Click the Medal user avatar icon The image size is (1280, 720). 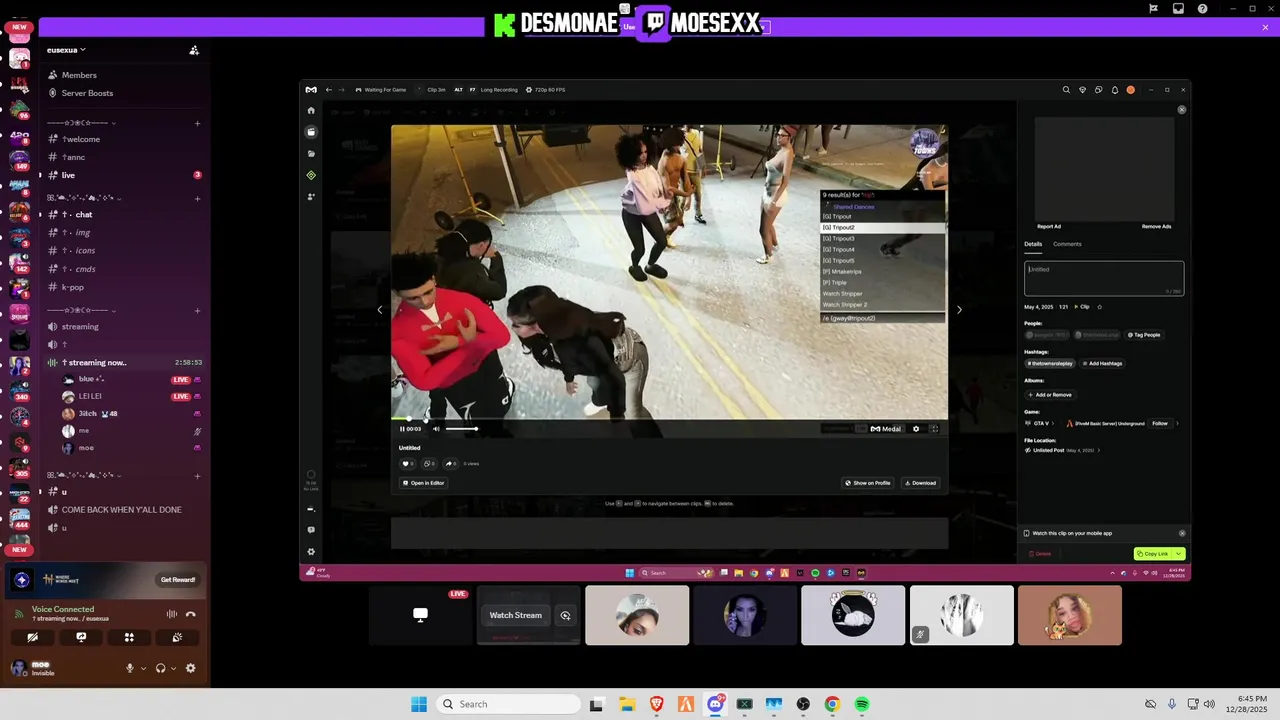click(1131, 90)
